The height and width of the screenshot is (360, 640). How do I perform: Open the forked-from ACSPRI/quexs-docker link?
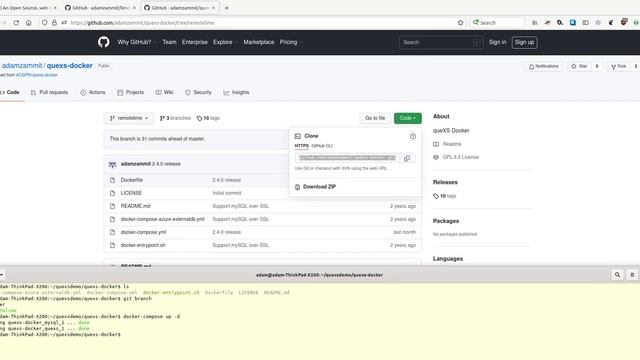click(37, 75)
